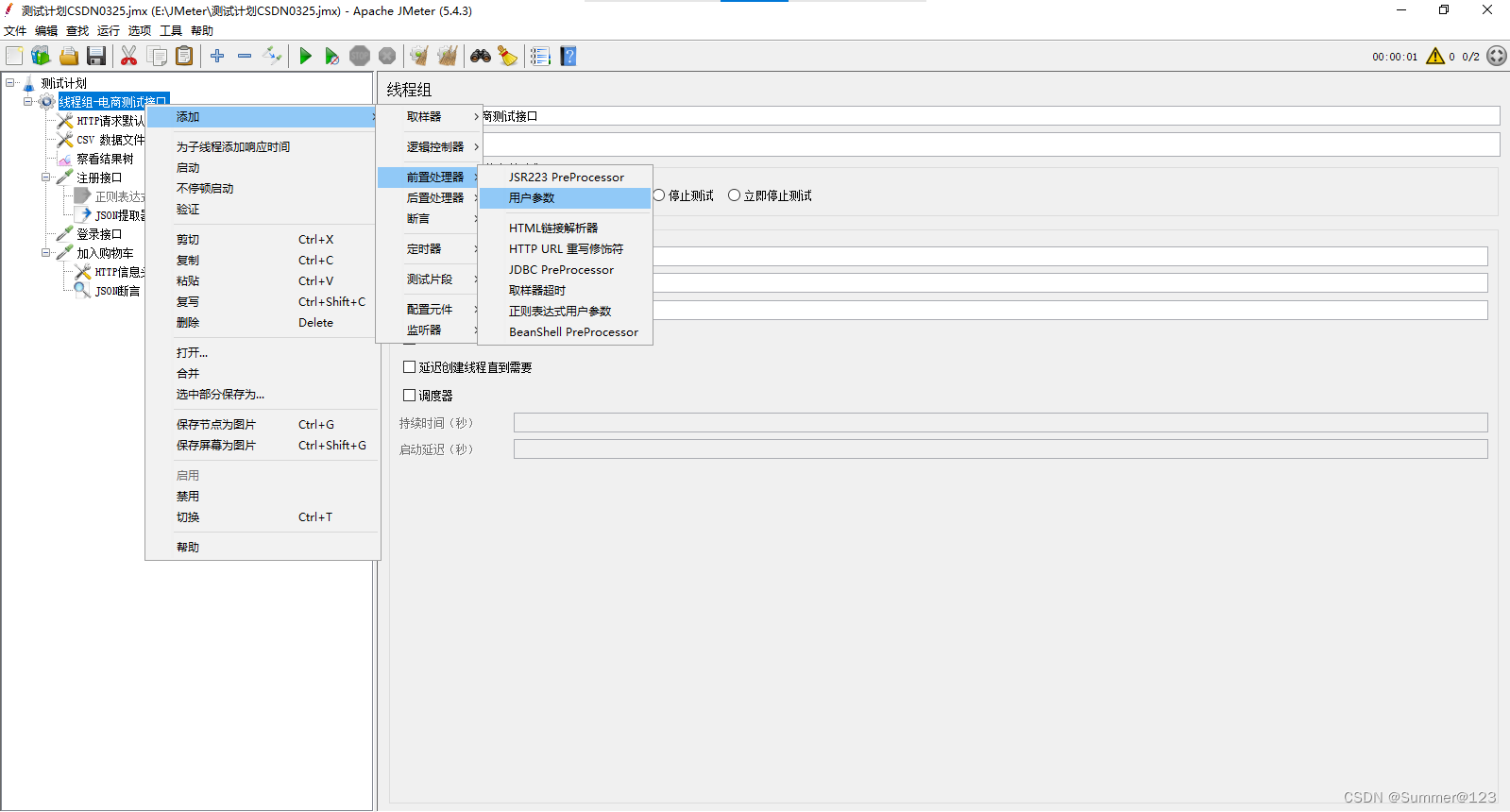Choose 用户参数 from preprocessor submenu
The width and height of the screenshot is (1510, 812).
click(x=566, y=197)
